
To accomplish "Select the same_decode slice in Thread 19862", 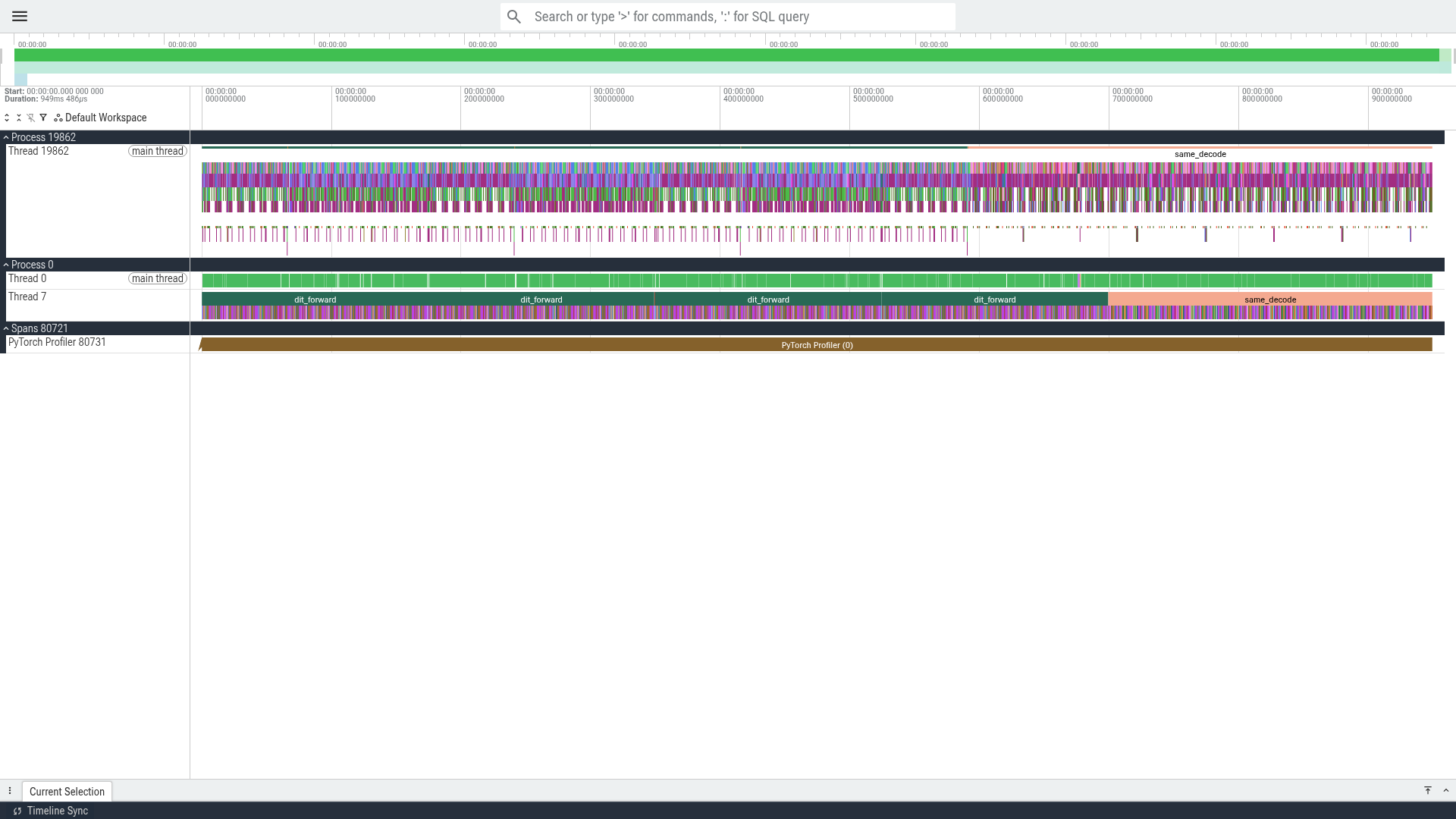I will (1200, 154).
